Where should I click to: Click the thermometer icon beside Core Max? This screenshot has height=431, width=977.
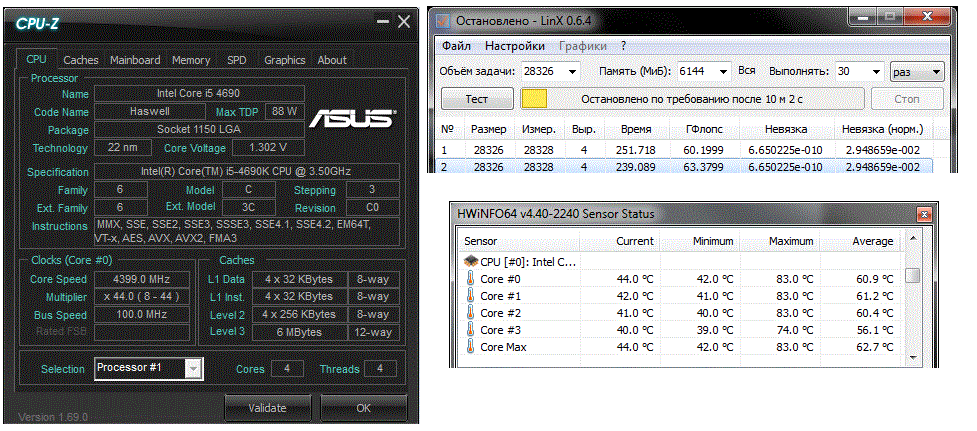[x=470, y=347]
